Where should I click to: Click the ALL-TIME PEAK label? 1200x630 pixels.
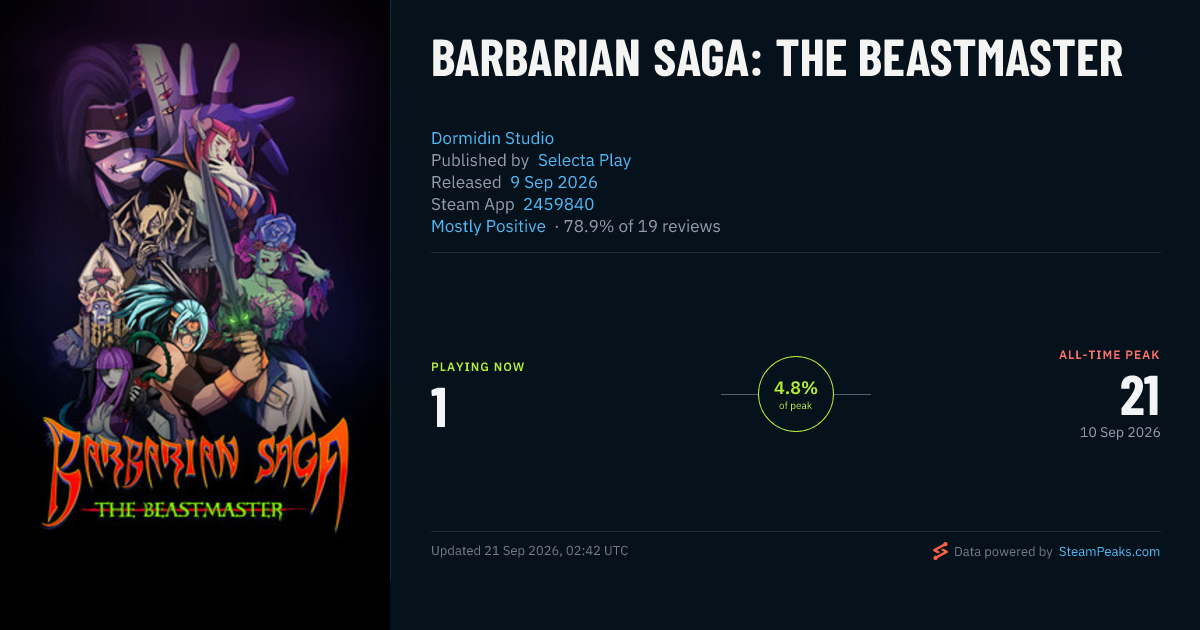(1110, 355)
